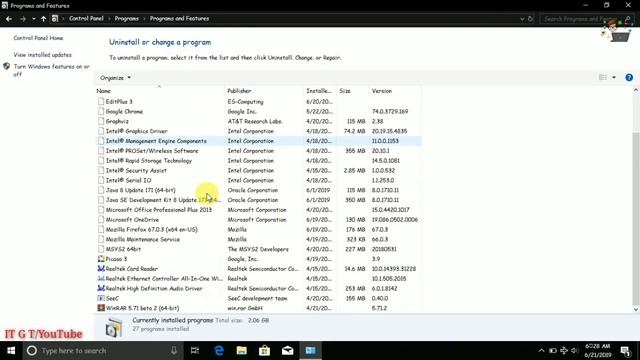Select Java 8 Update 171 (64-bit) icon
Viewport: 640px width, 360px height.
(x=101, y=190)
